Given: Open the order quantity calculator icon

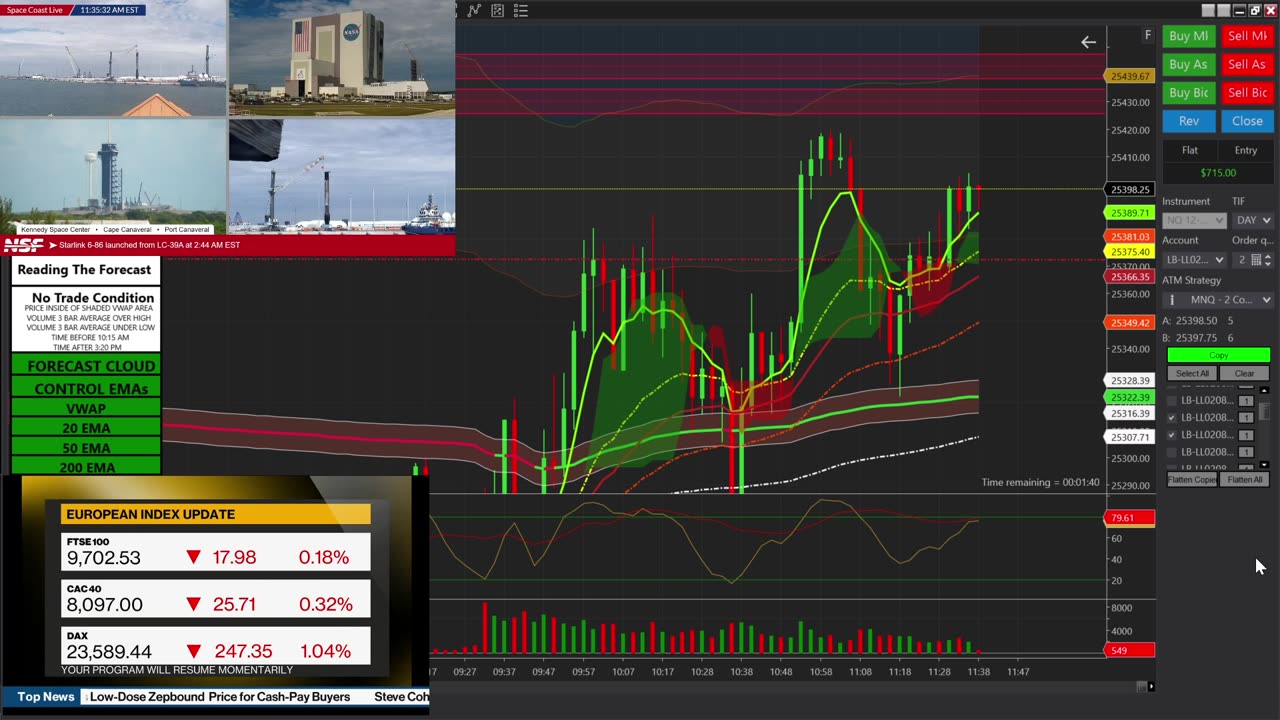Looking at the screenshot, I should [x=1256, y=260].
